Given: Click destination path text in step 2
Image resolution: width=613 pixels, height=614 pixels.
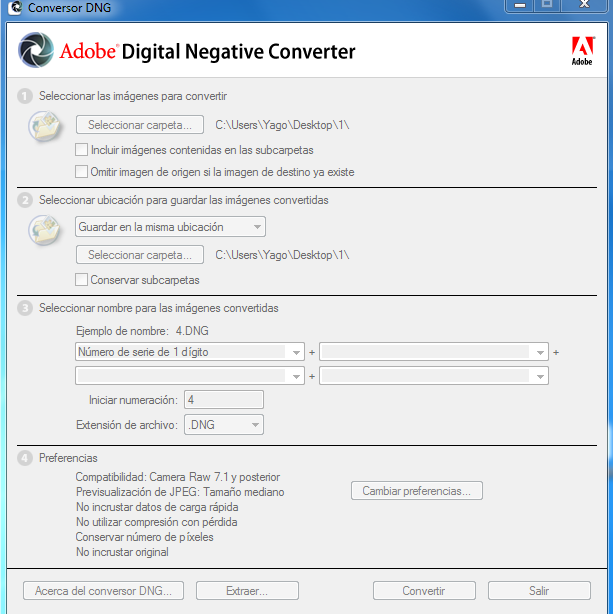Looking at the screenshot, I should (x=282, y=255).
